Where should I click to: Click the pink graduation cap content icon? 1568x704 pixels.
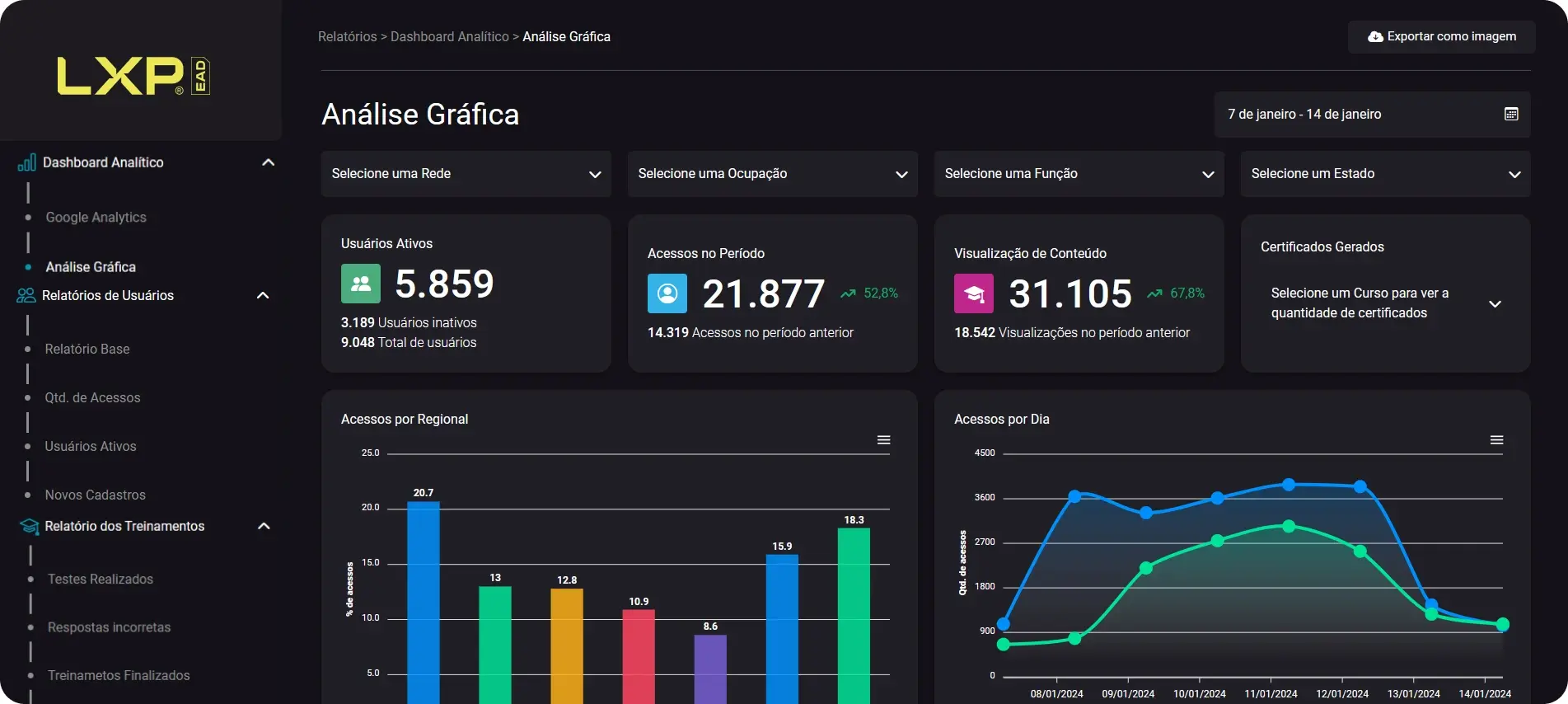(973, 293)
